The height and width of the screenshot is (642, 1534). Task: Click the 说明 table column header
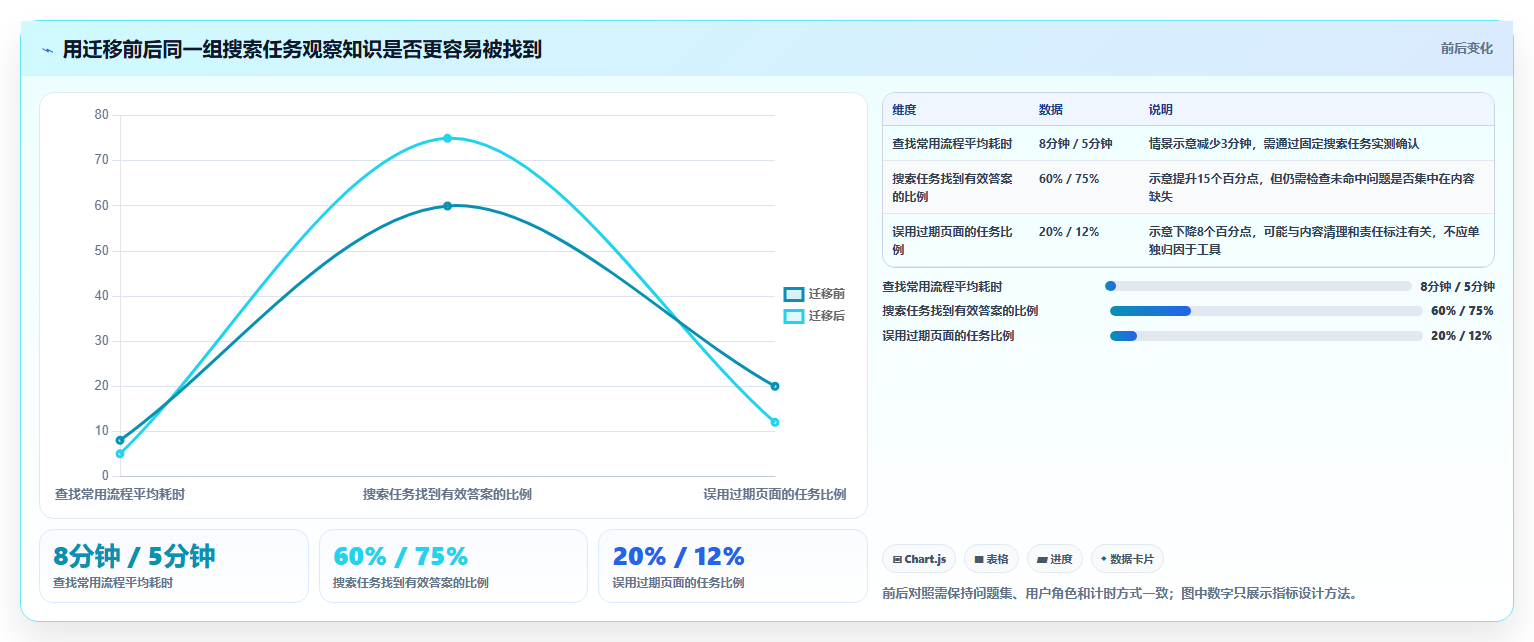(1161, 110)
